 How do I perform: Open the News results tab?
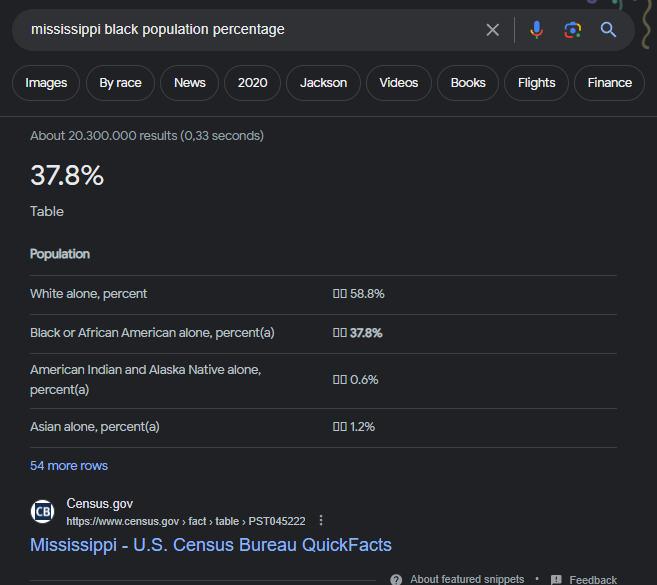pos(189,83)
